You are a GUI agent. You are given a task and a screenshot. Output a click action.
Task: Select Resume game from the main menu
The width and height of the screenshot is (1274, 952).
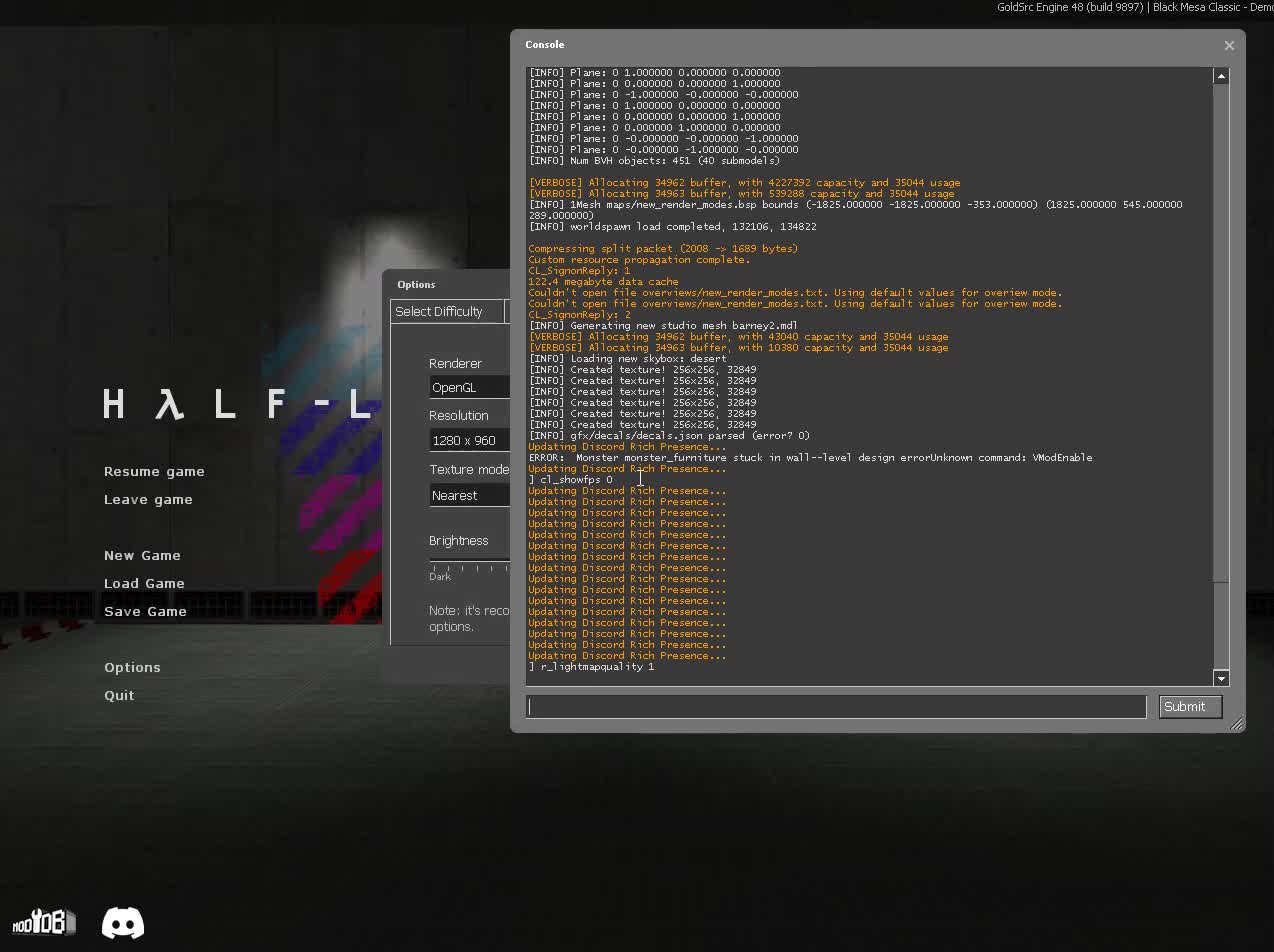click(x=154, y=471)
